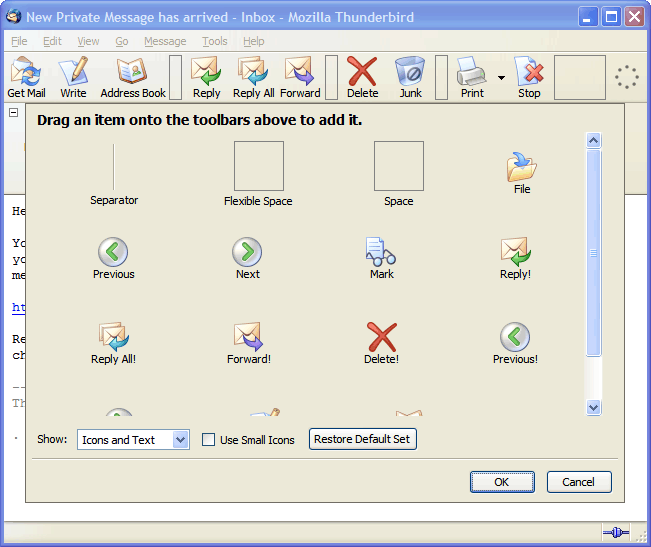Select the Flexible Space palette item

258,174
